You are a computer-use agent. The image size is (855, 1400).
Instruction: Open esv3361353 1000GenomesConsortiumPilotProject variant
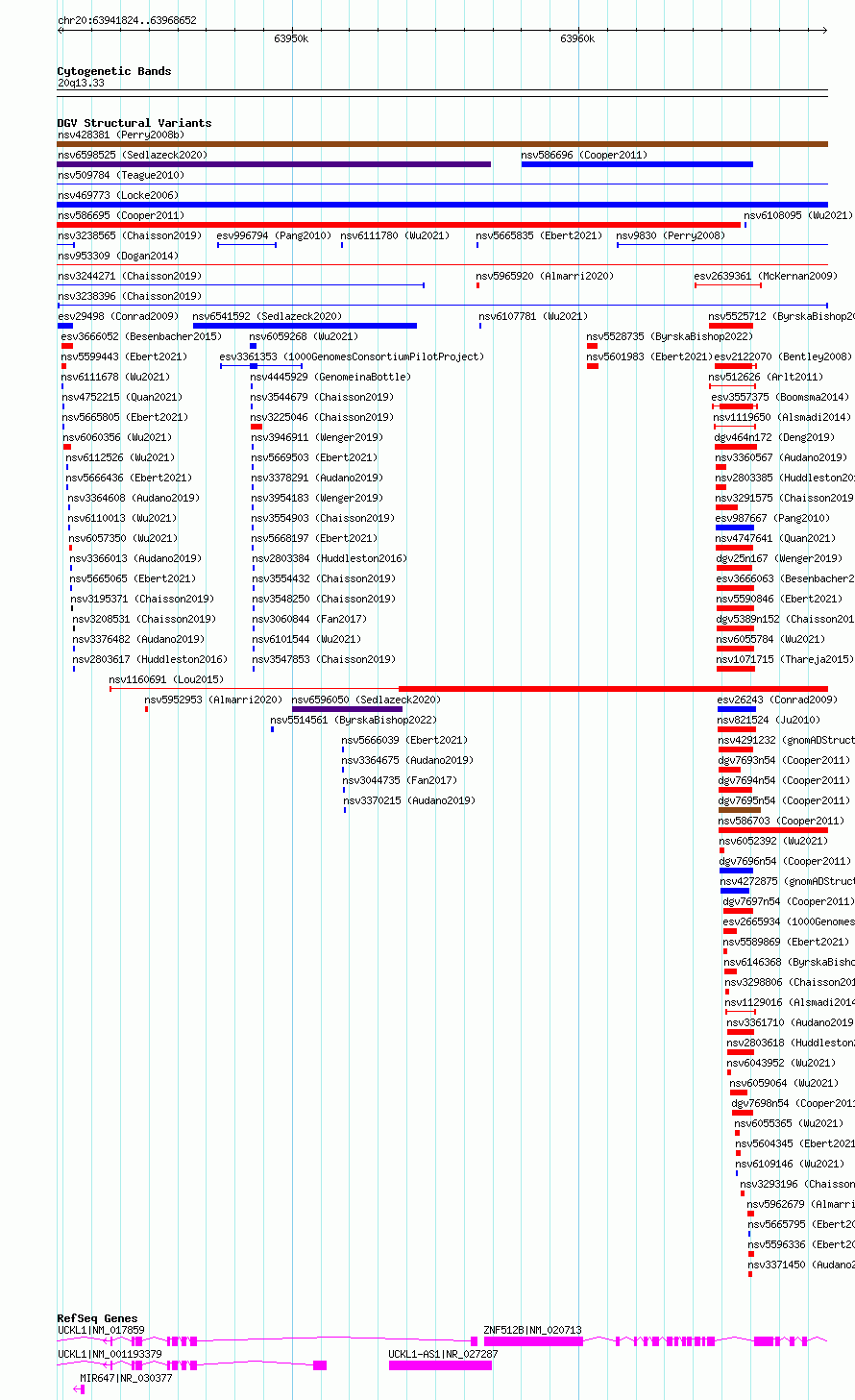click(352, 356)
